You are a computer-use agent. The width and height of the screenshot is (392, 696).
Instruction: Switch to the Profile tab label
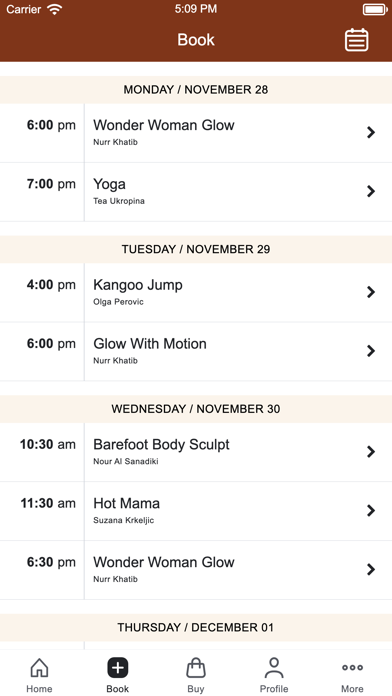[x=274, y=689]
